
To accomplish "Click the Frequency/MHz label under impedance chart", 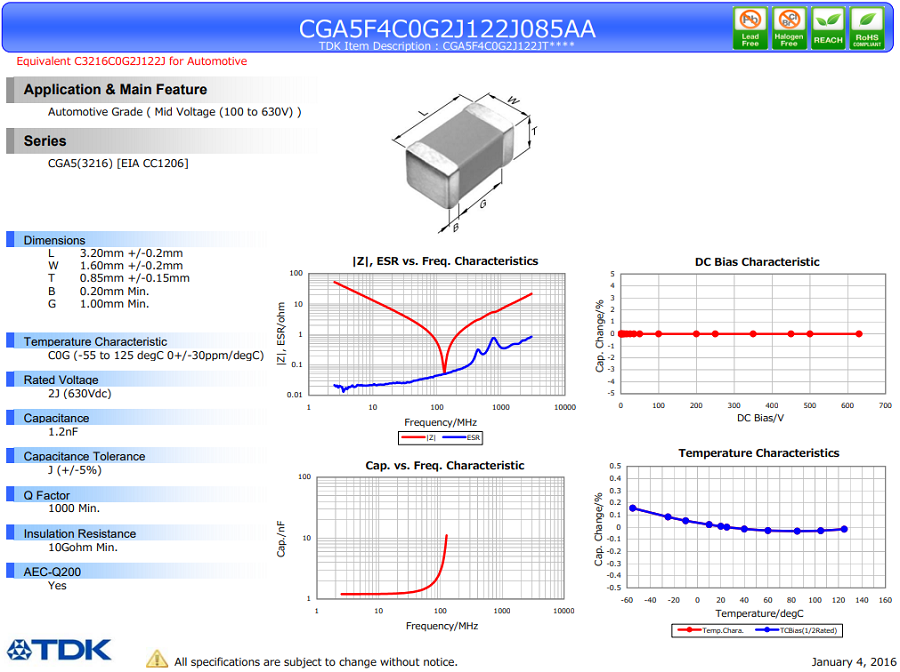I will click(x=440, y=422).
